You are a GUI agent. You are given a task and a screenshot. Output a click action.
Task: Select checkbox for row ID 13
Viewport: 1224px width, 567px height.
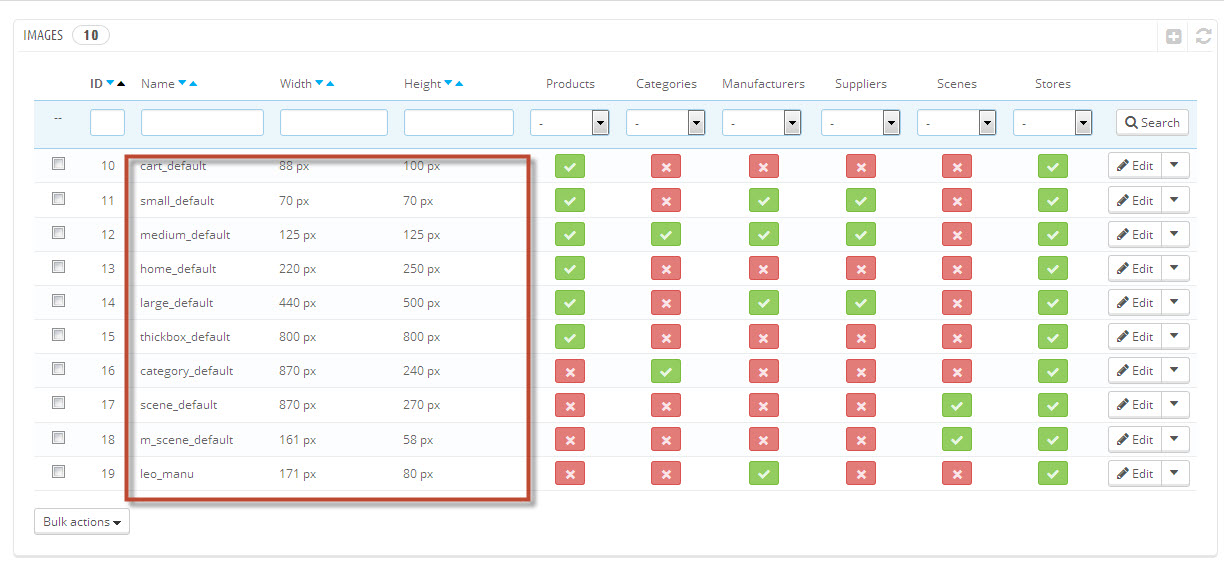point(59,266)
